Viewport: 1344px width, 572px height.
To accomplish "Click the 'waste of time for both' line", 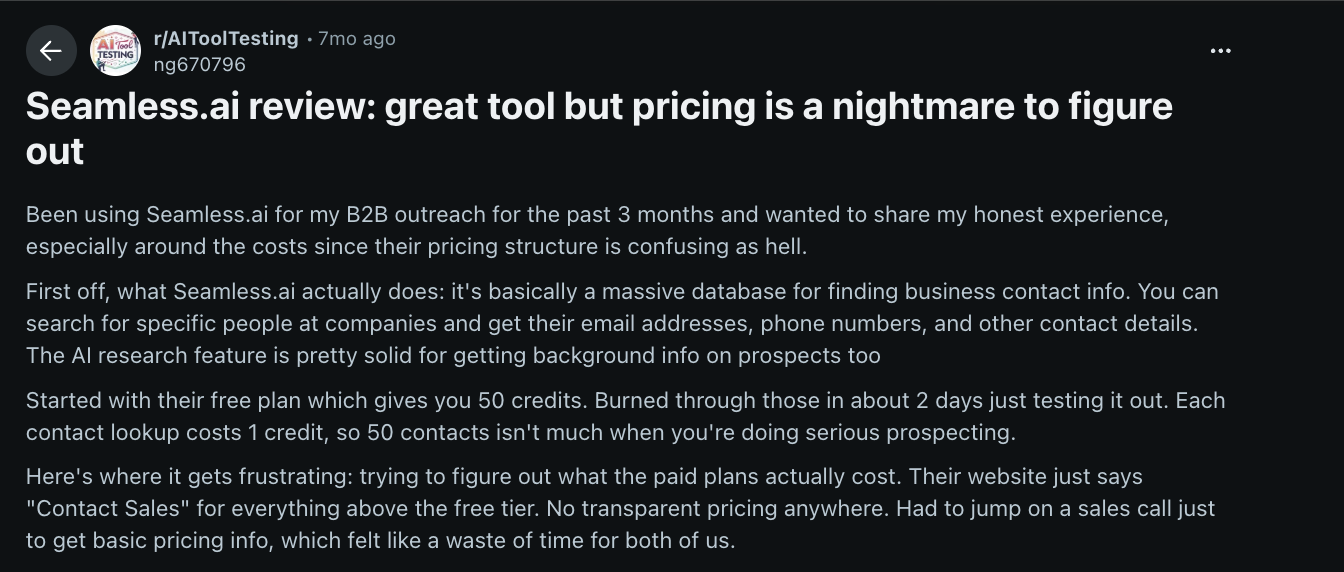I will click(590, 541).
